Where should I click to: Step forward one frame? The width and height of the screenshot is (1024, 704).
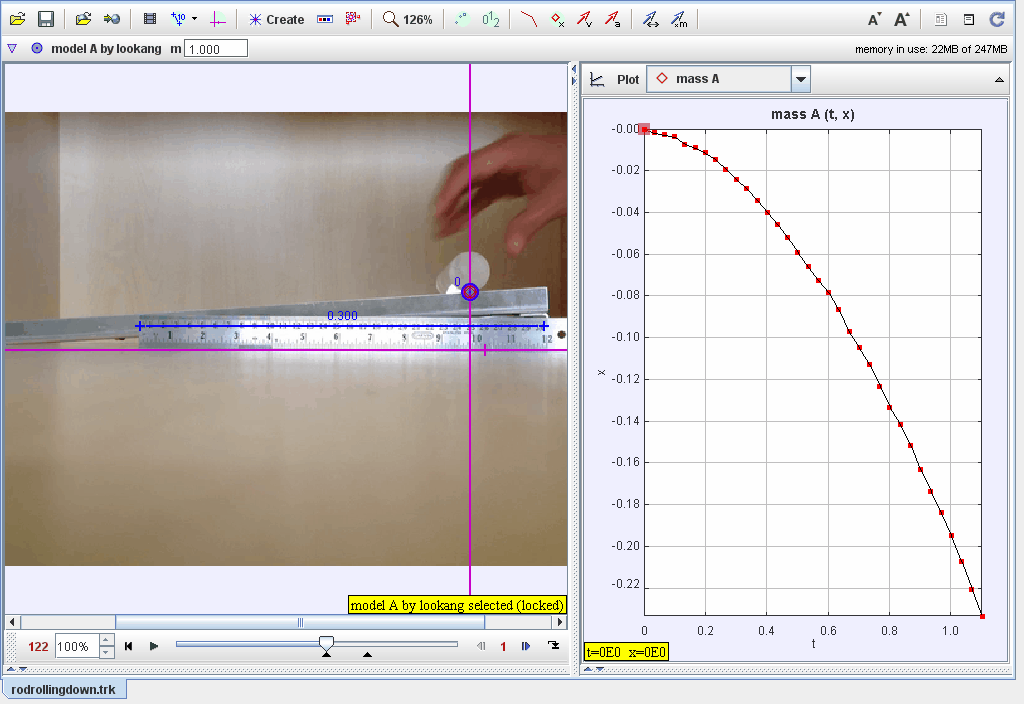pyautogui.click(x=526, y=646)
